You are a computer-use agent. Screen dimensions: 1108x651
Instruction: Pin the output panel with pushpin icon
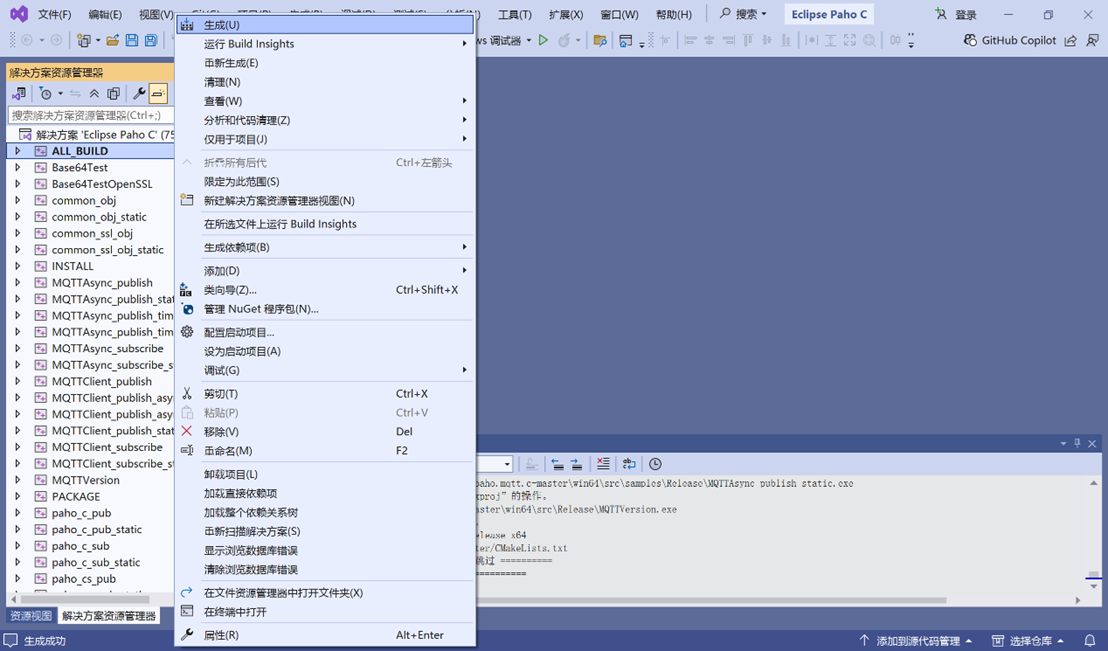pyautogui.click(x=1077, y=443)
